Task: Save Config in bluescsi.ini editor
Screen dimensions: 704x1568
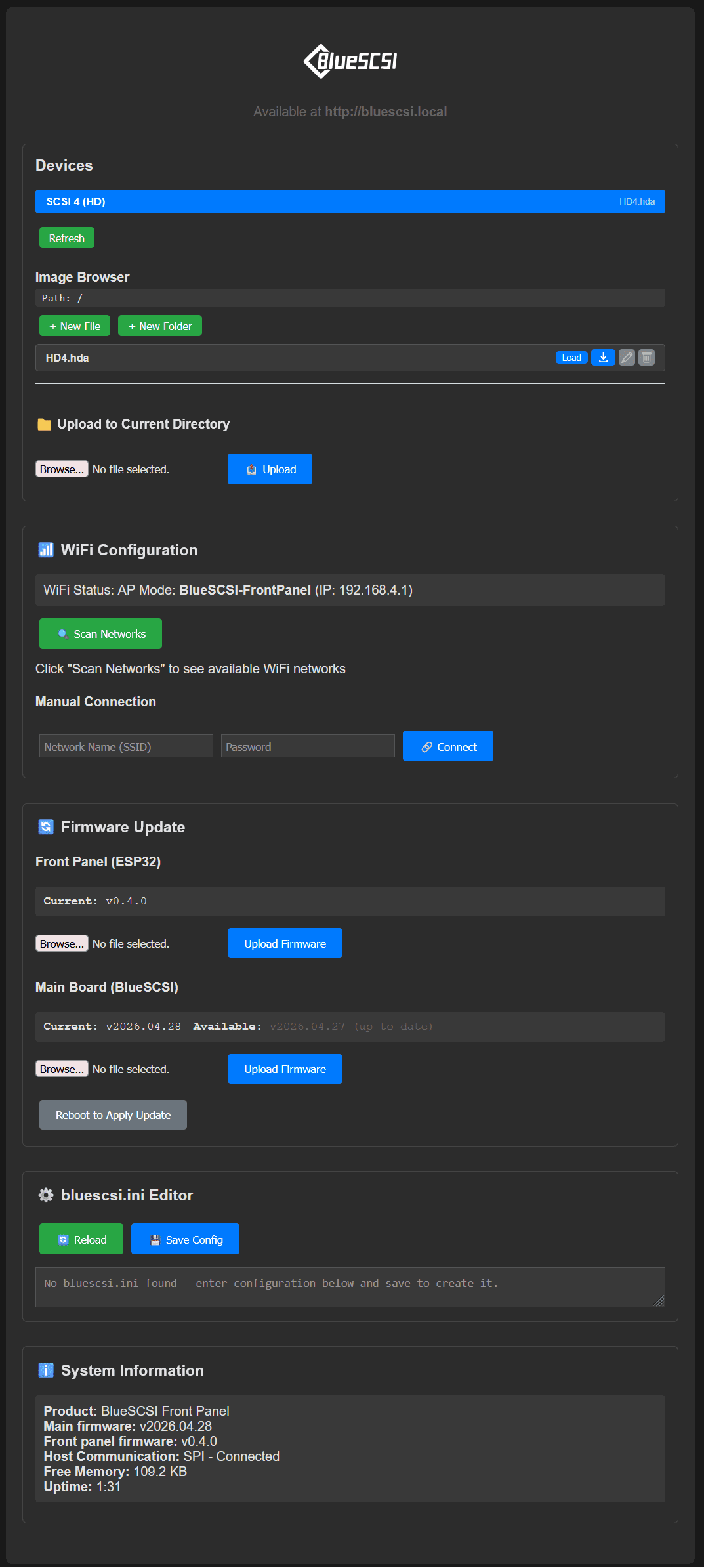Action: pos(185,1239)
